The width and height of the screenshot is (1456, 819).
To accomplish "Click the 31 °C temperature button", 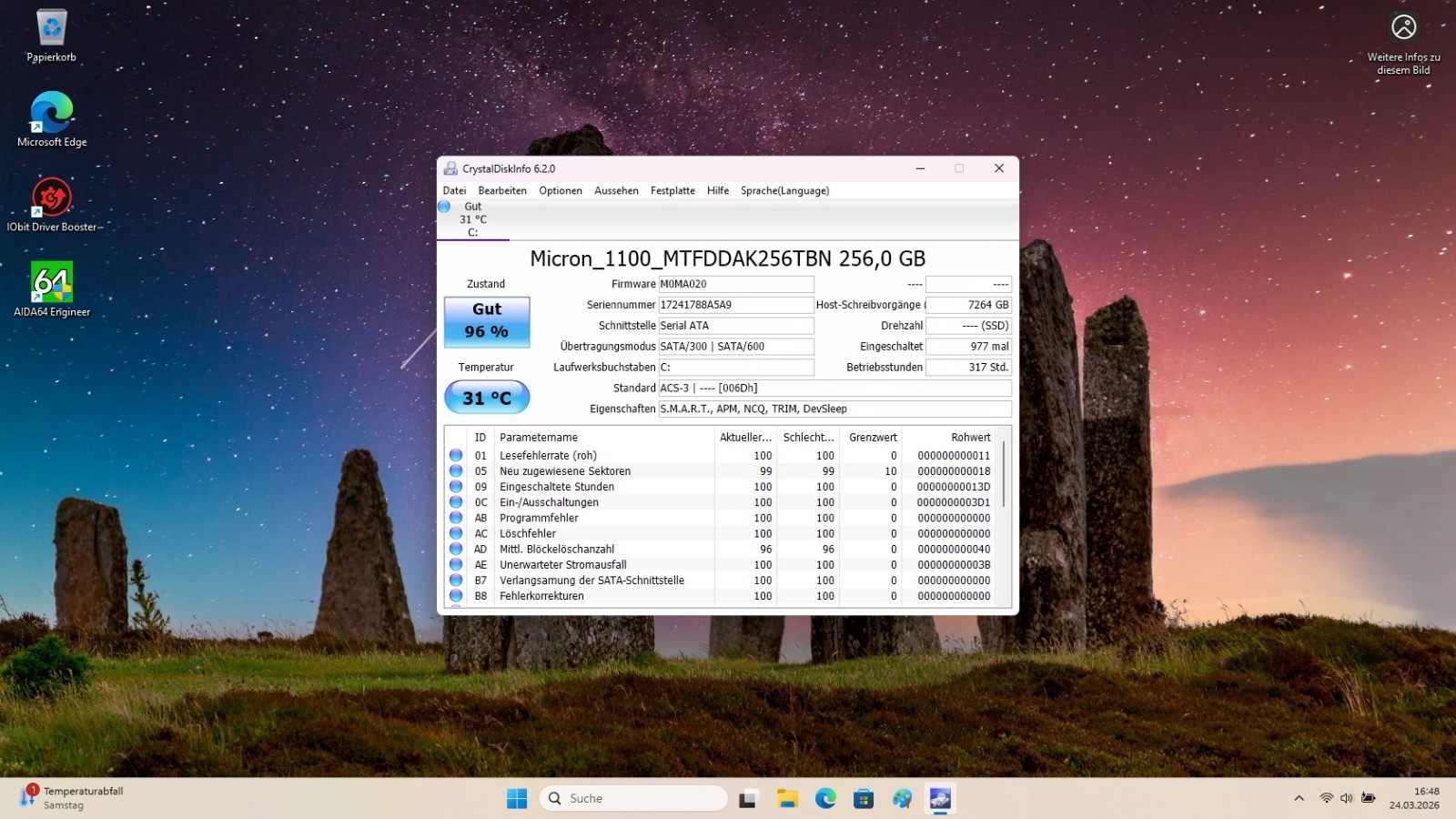I will coord(487,398).
